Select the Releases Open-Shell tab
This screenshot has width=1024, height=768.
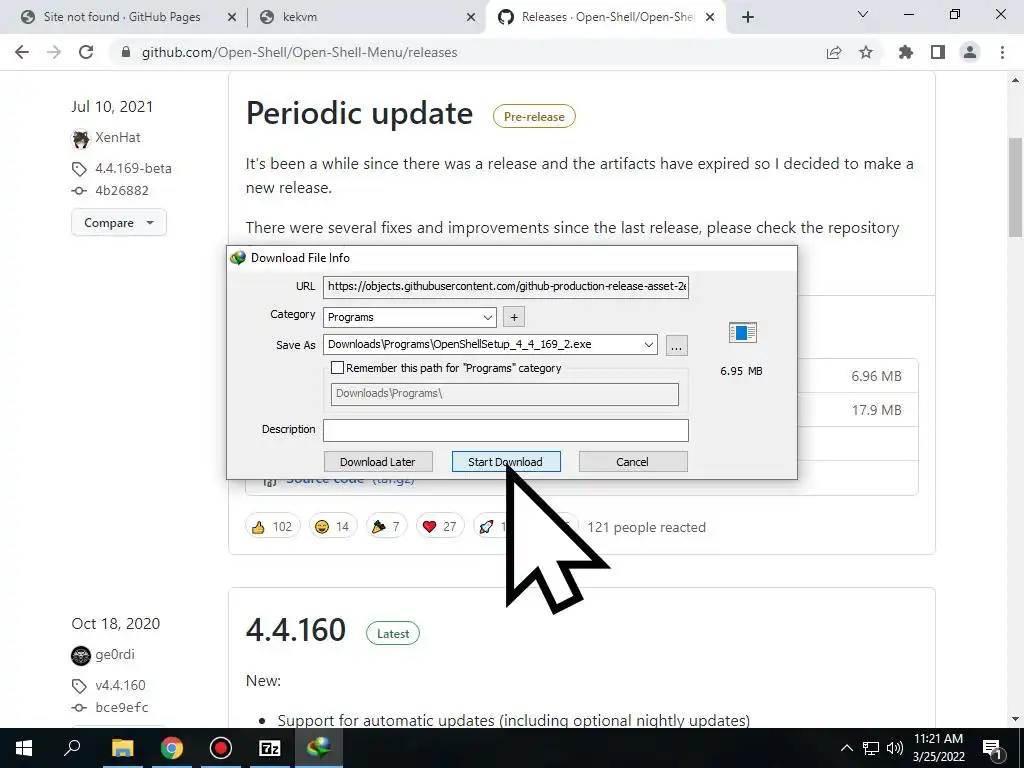(x=607, y=17)
